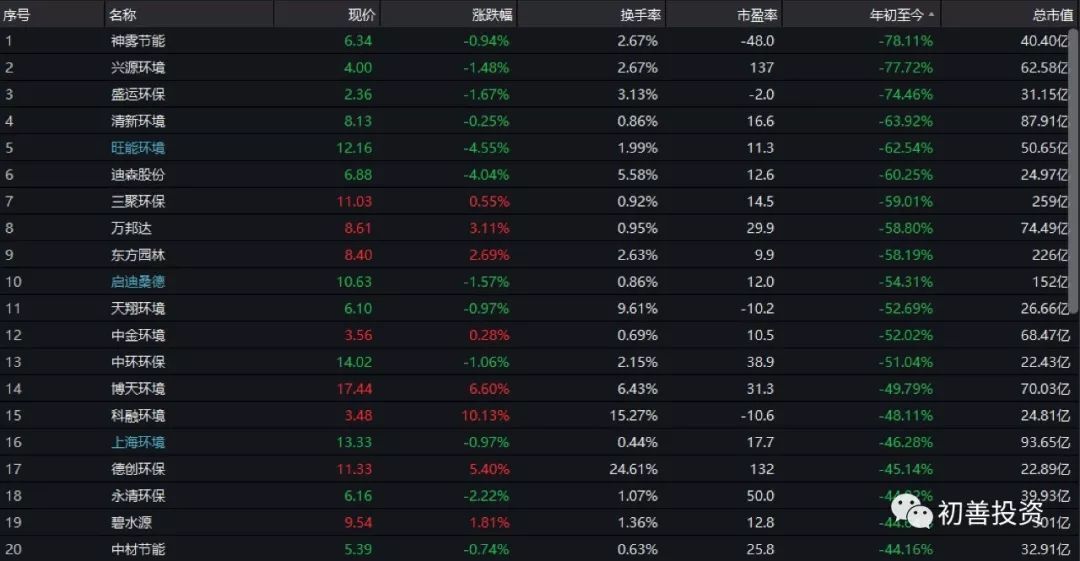Screen dimensions: 1080x561
Task: Click the -77.72% year-to-date value
Action: pyautogui.click(x=906, y=68)
